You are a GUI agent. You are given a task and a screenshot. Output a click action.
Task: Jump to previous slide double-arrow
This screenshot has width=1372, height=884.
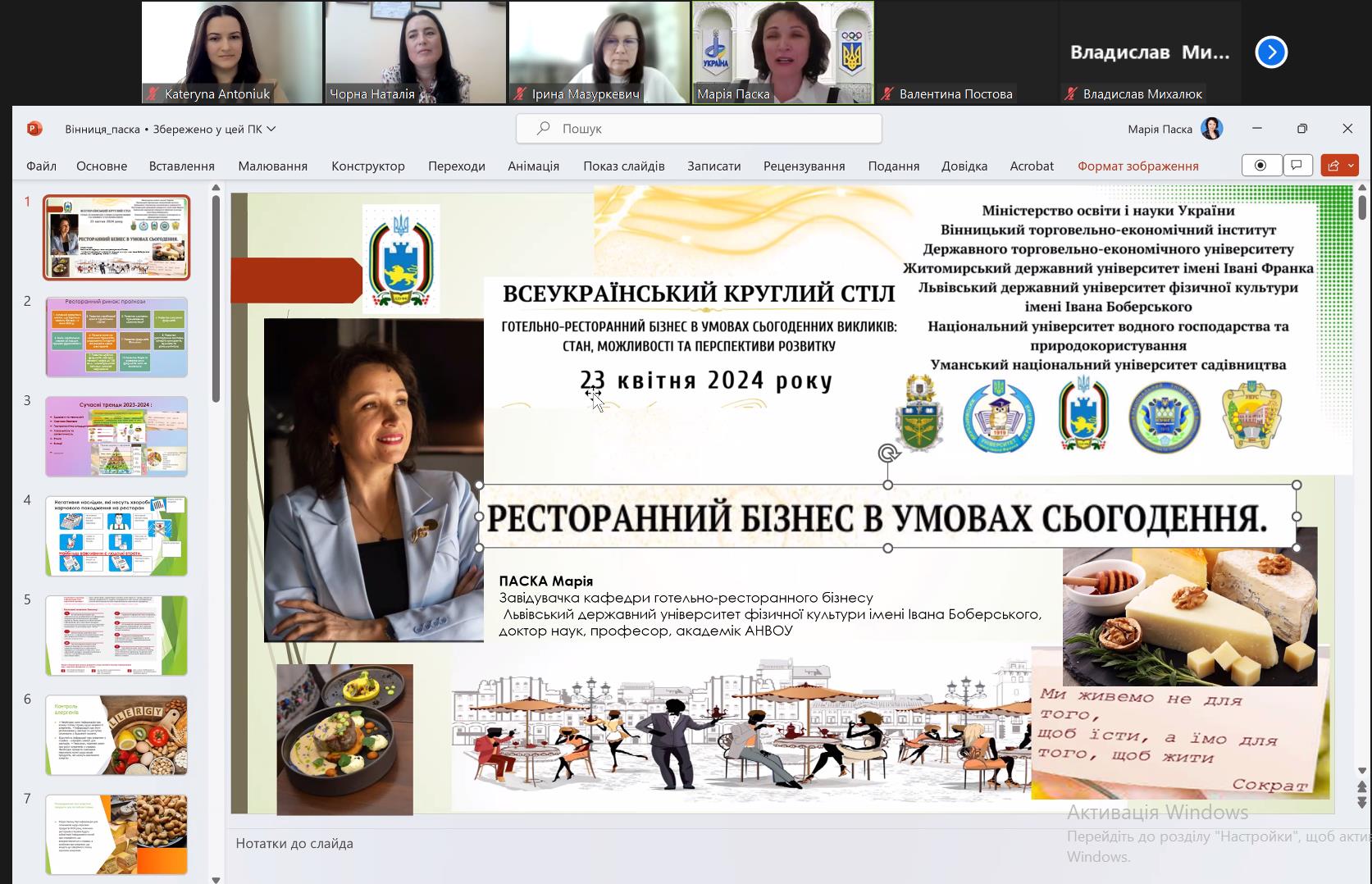click(x=1362, y=788)
